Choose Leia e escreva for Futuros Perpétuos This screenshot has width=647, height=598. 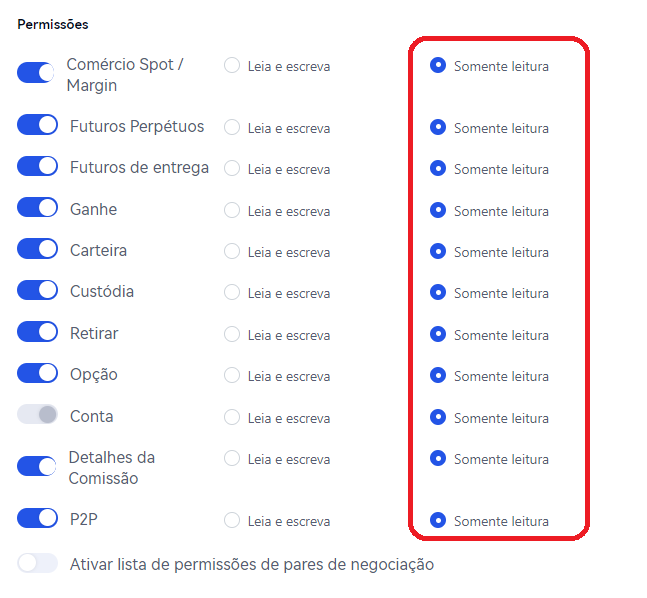pyautogui.click(x=232, y=128)
